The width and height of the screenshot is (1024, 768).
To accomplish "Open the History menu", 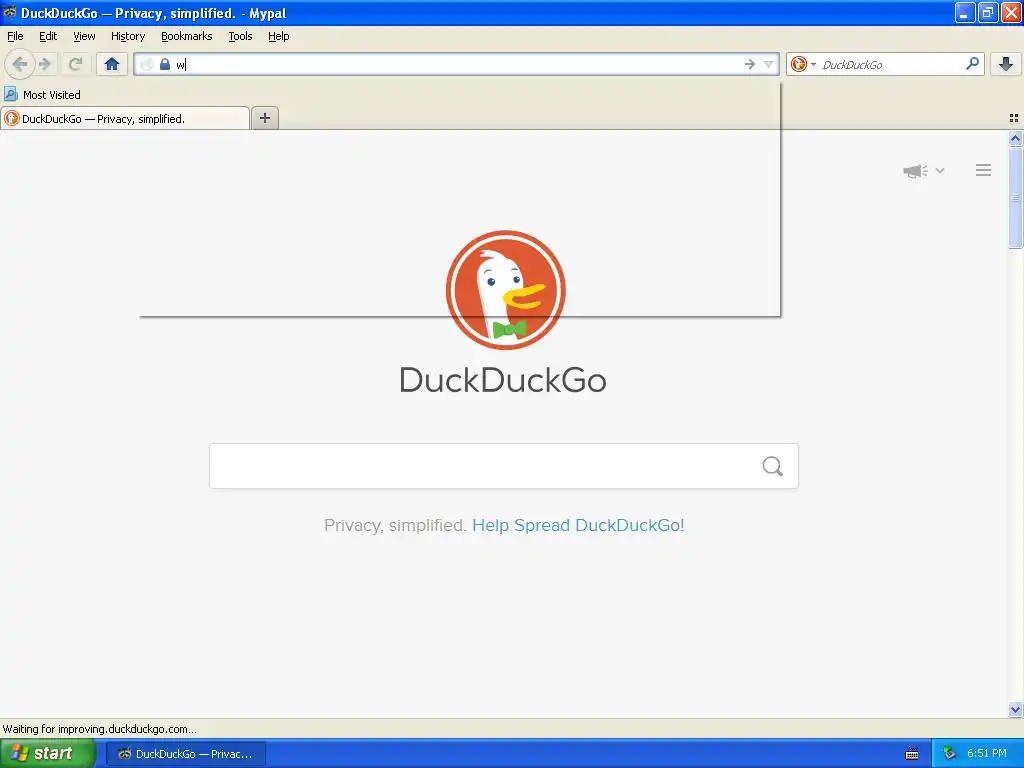I will click(128, 36).
